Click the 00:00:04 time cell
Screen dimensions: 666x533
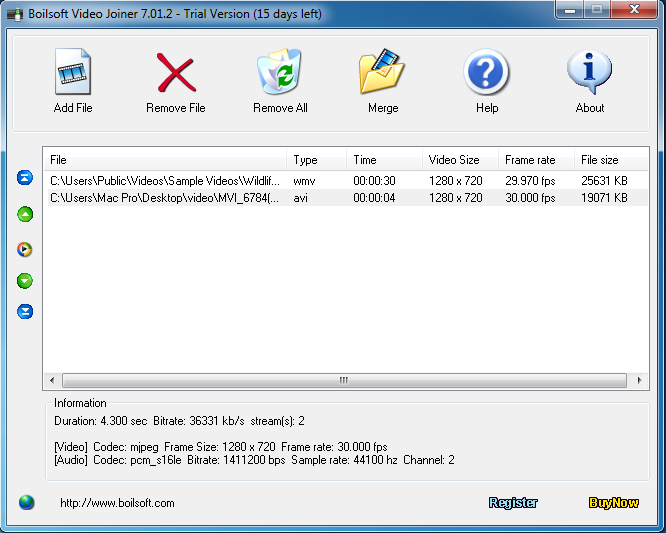click(374, 198)
